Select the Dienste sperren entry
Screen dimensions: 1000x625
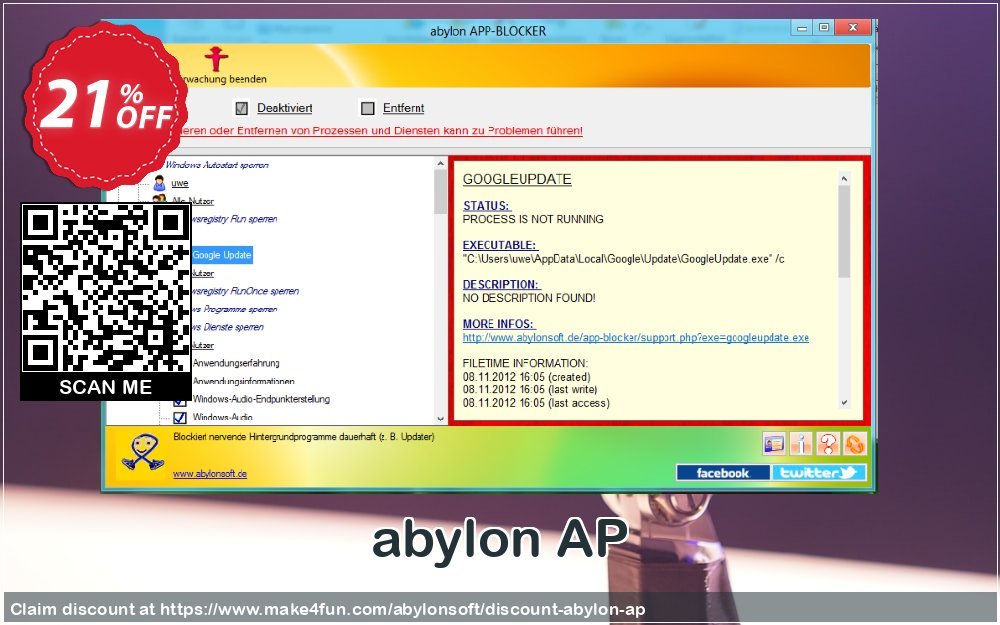(228, 327)
